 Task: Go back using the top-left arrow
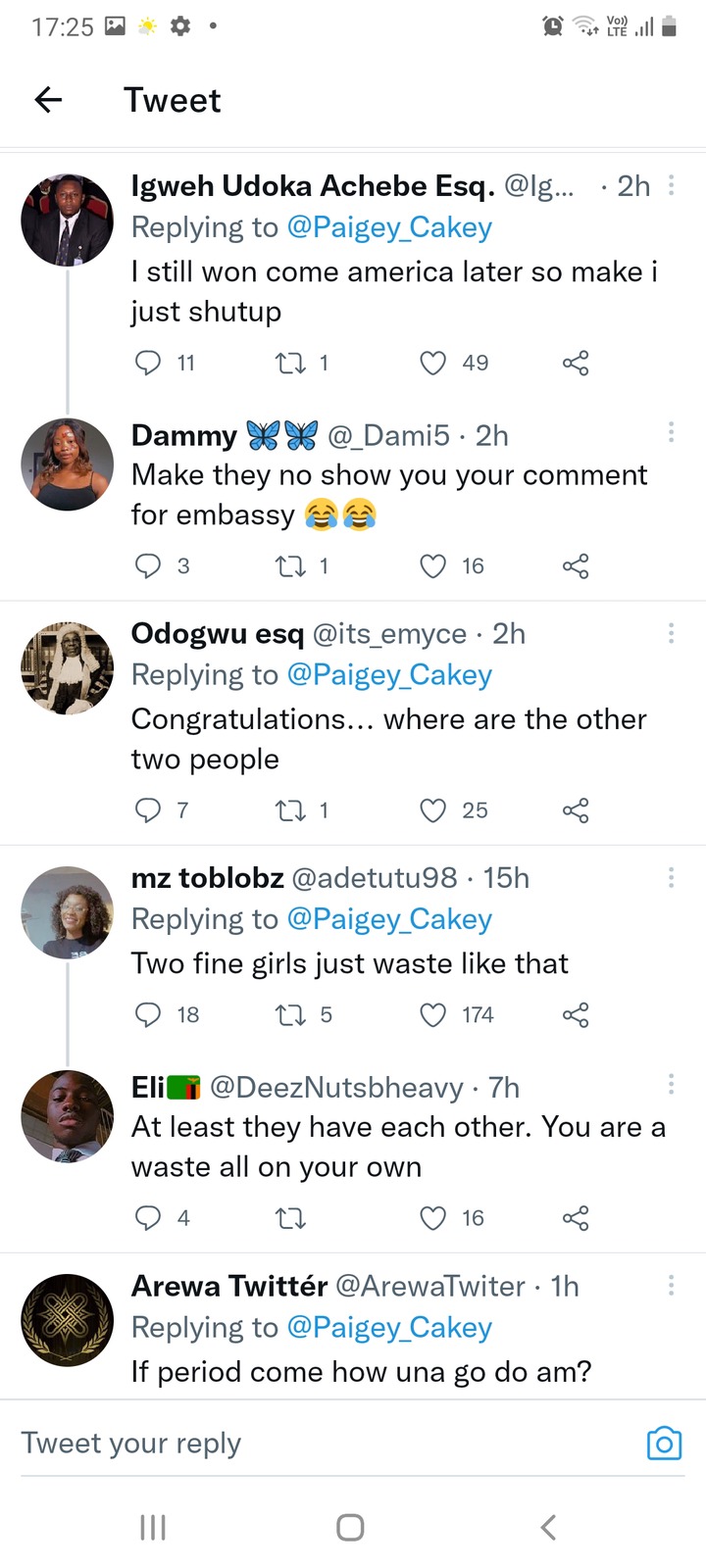(48, 99)
